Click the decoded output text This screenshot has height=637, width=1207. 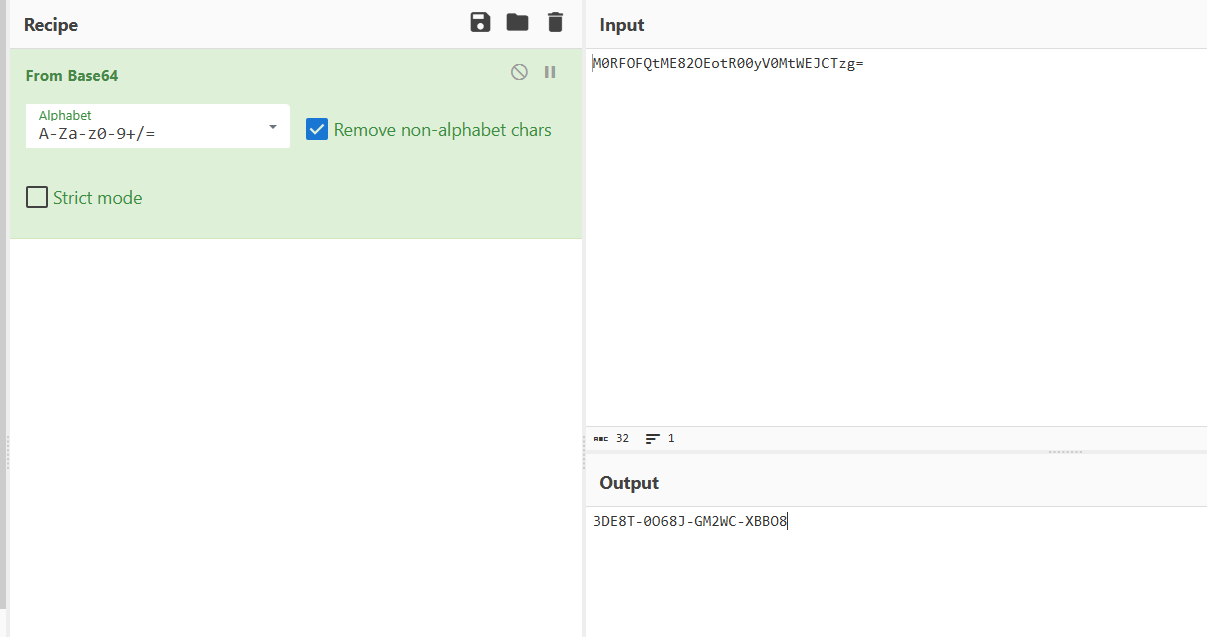[690, 521]
